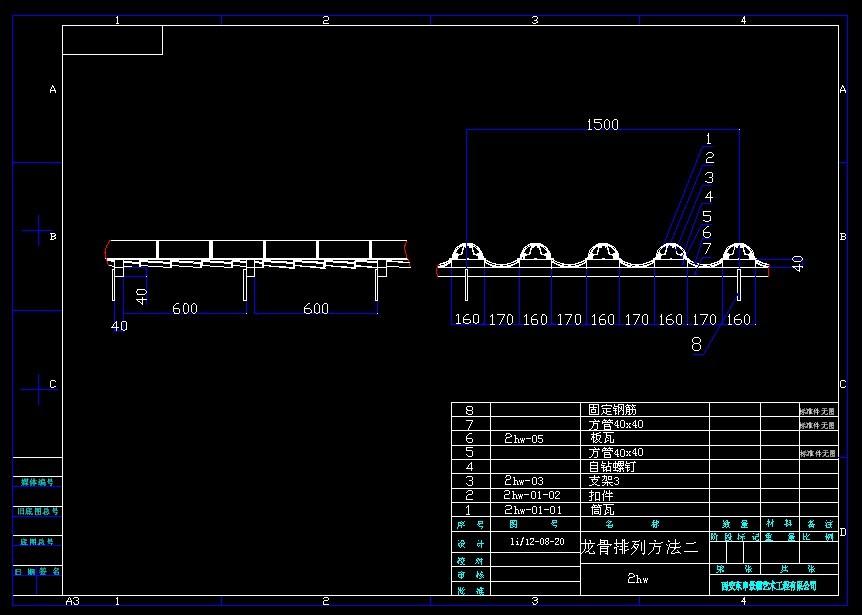Select zone letter A on left border
The height and width of the screenshot is (615, 862).
coord(53,90)
